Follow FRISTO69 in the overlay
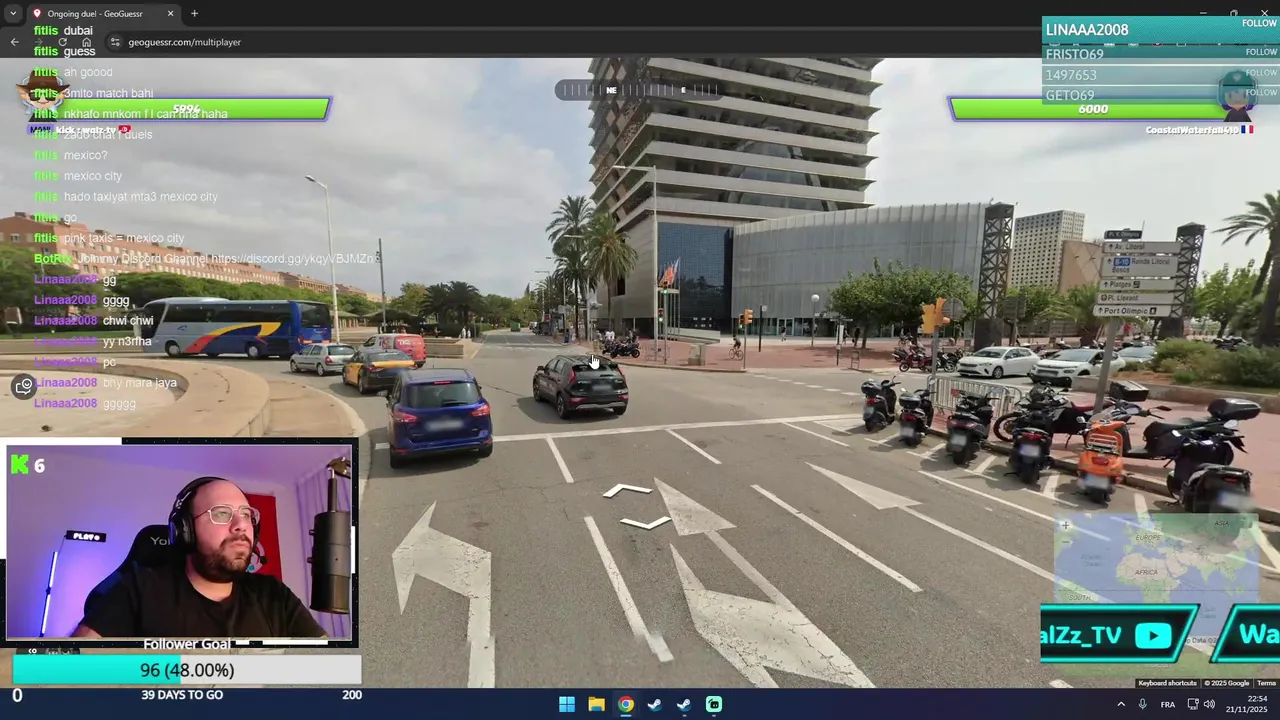Viewport: 1280px width, 720px height. pos(1261,52)
